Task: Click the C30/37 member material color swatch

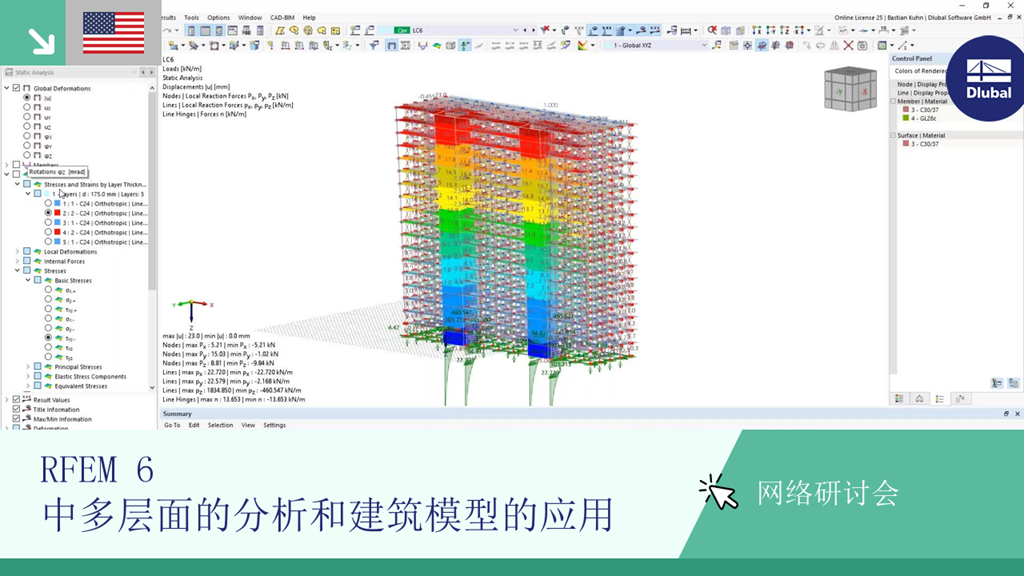Action: point(906,110)
